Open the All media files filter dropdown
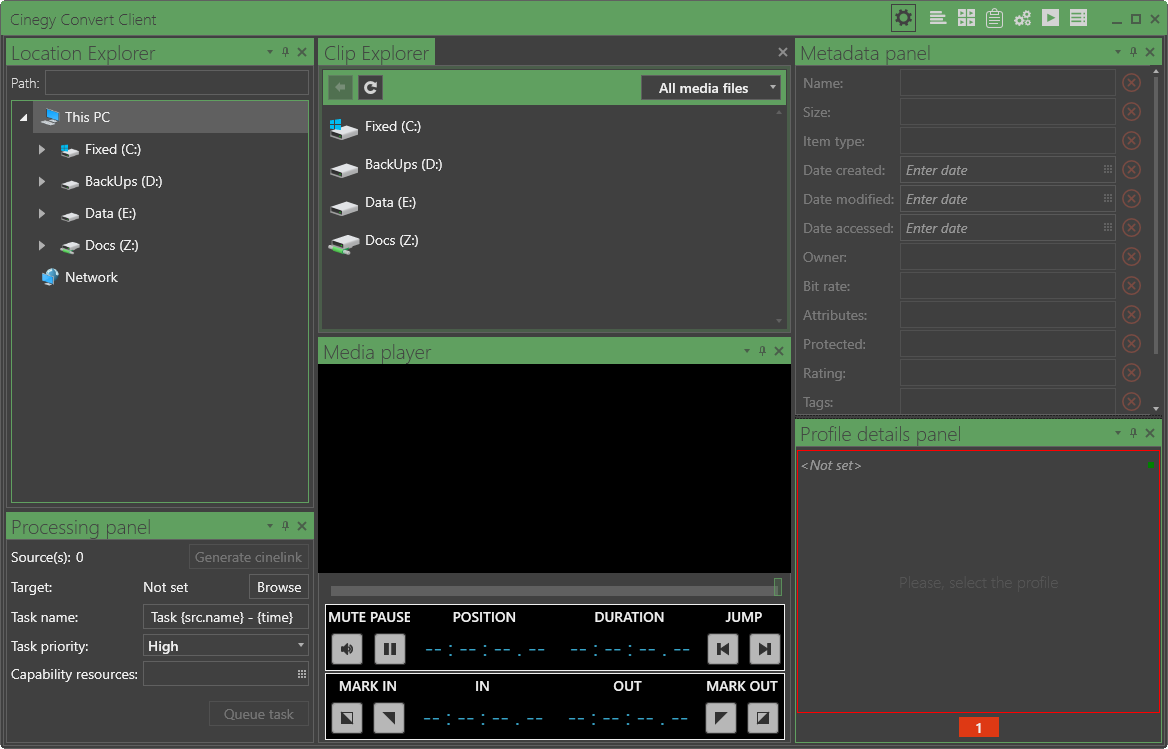The height and width of the screenshot is (749, 1168). click(x=711, y=88)
